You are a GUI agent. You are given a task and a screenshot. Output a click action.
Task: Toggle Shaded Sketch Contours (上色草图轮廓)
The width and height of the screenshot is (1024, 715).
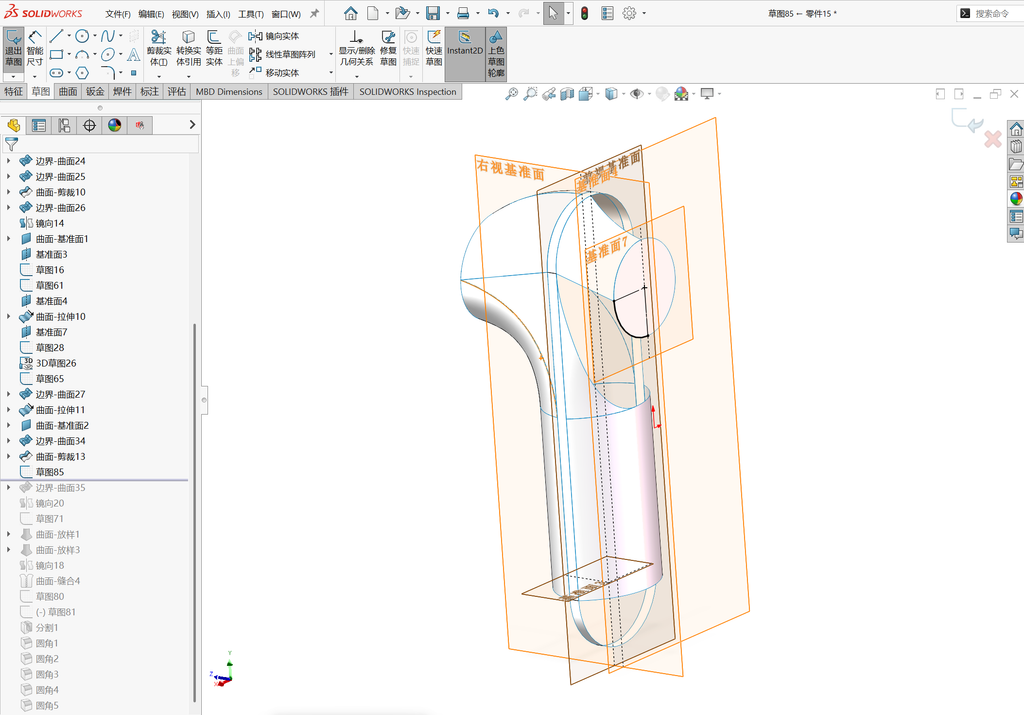click(496, 54)
